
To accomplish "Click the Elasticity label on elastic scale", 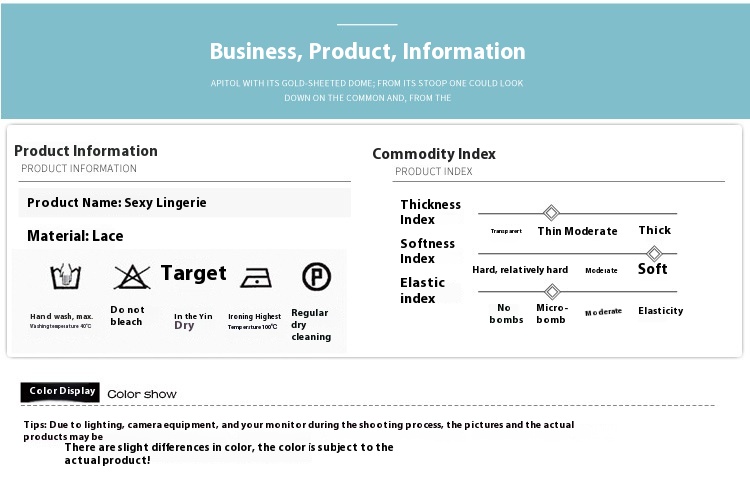I will point(661,311).
